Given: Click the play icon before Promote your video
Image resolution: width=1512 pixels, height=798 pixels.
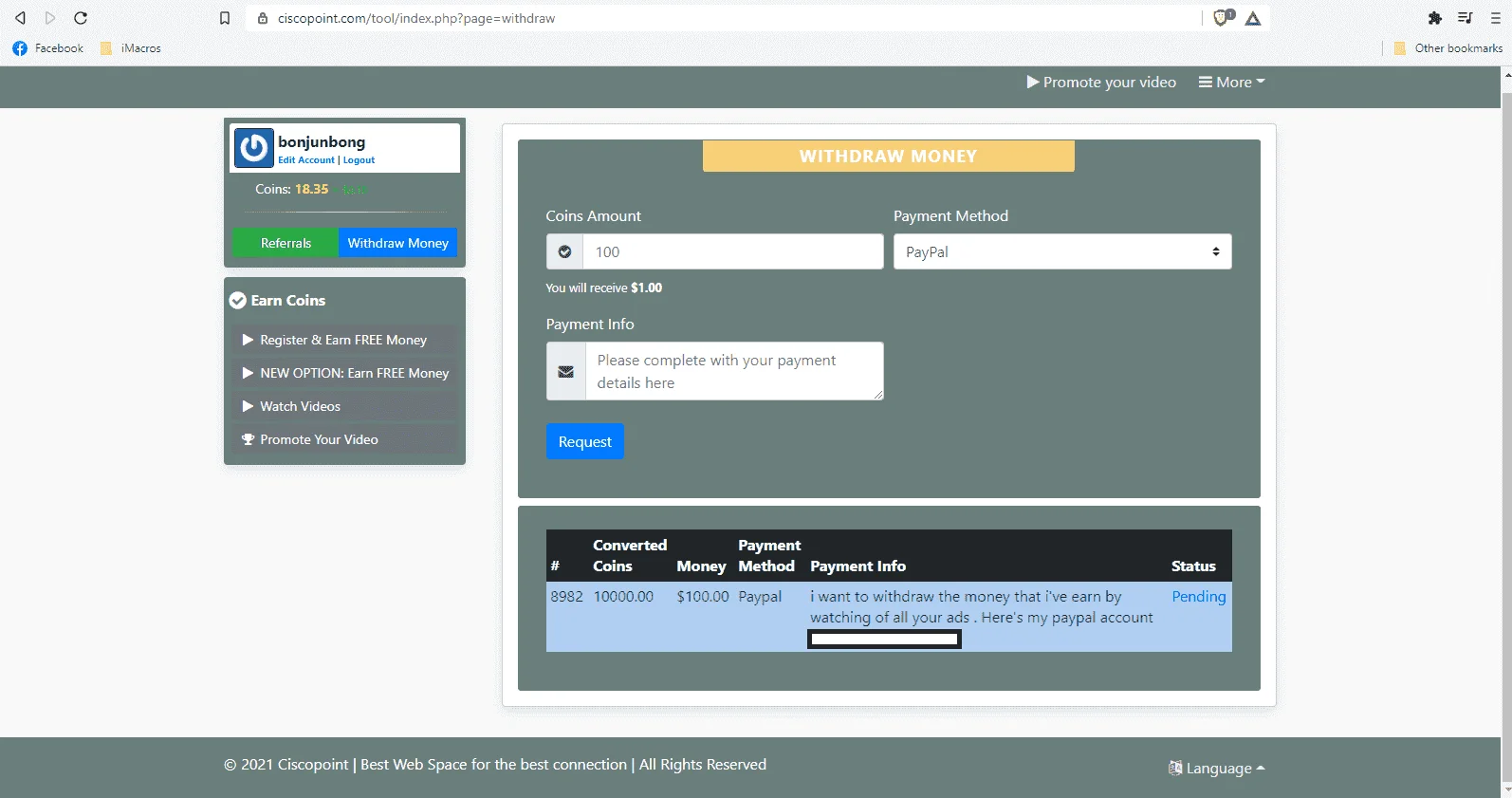Looking at the screenshot, I should pos(1033,83).
